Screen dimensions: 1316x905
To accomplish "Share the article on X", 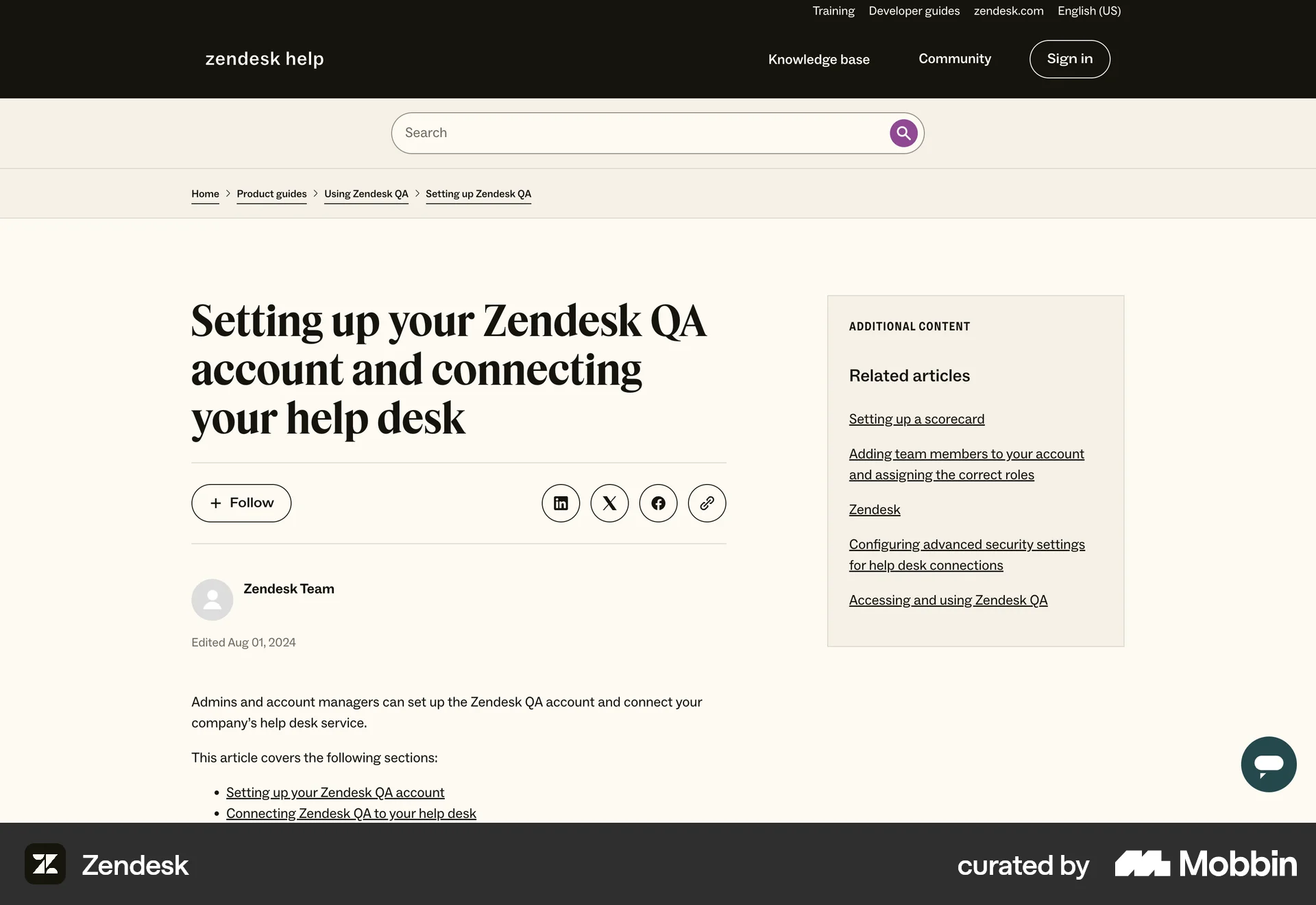I will coord(609,503).
